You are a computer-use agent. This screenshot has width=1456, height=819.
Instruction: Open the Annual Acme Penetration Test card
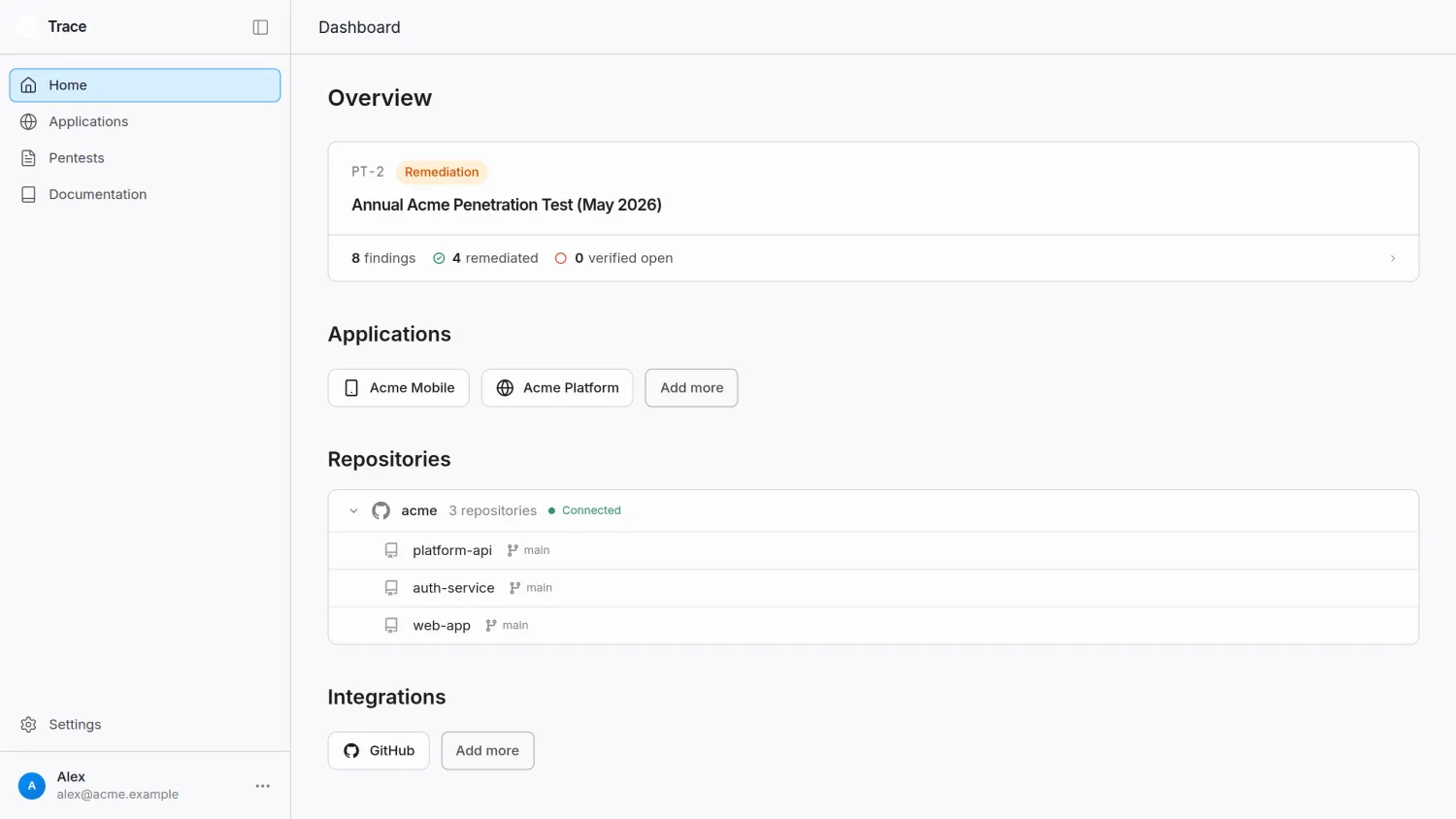(873, 212)
